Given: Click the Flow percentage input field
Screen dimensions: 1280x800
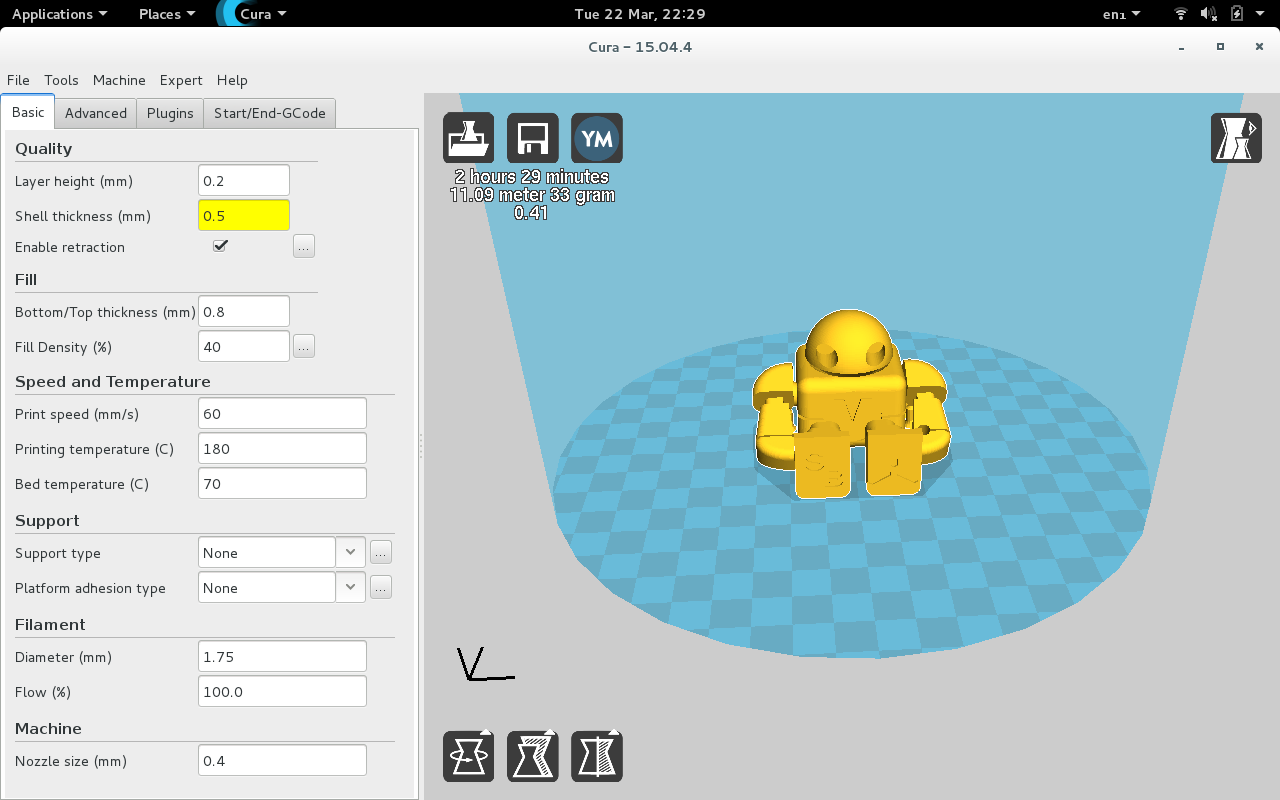Looking at the screenshot, I should pyautogui.click(x=282, y=691).
